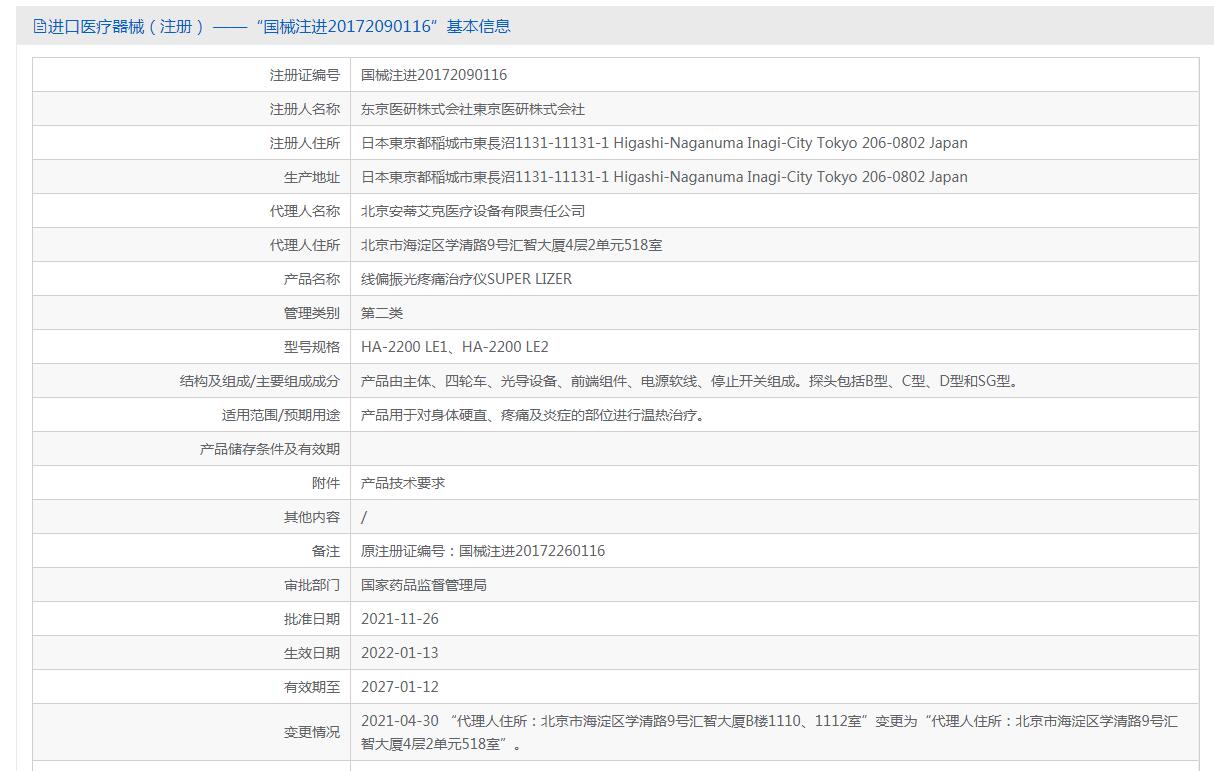Select the label 型号规格
This screenshot has height=771, width=1214.
click(311, 347)
